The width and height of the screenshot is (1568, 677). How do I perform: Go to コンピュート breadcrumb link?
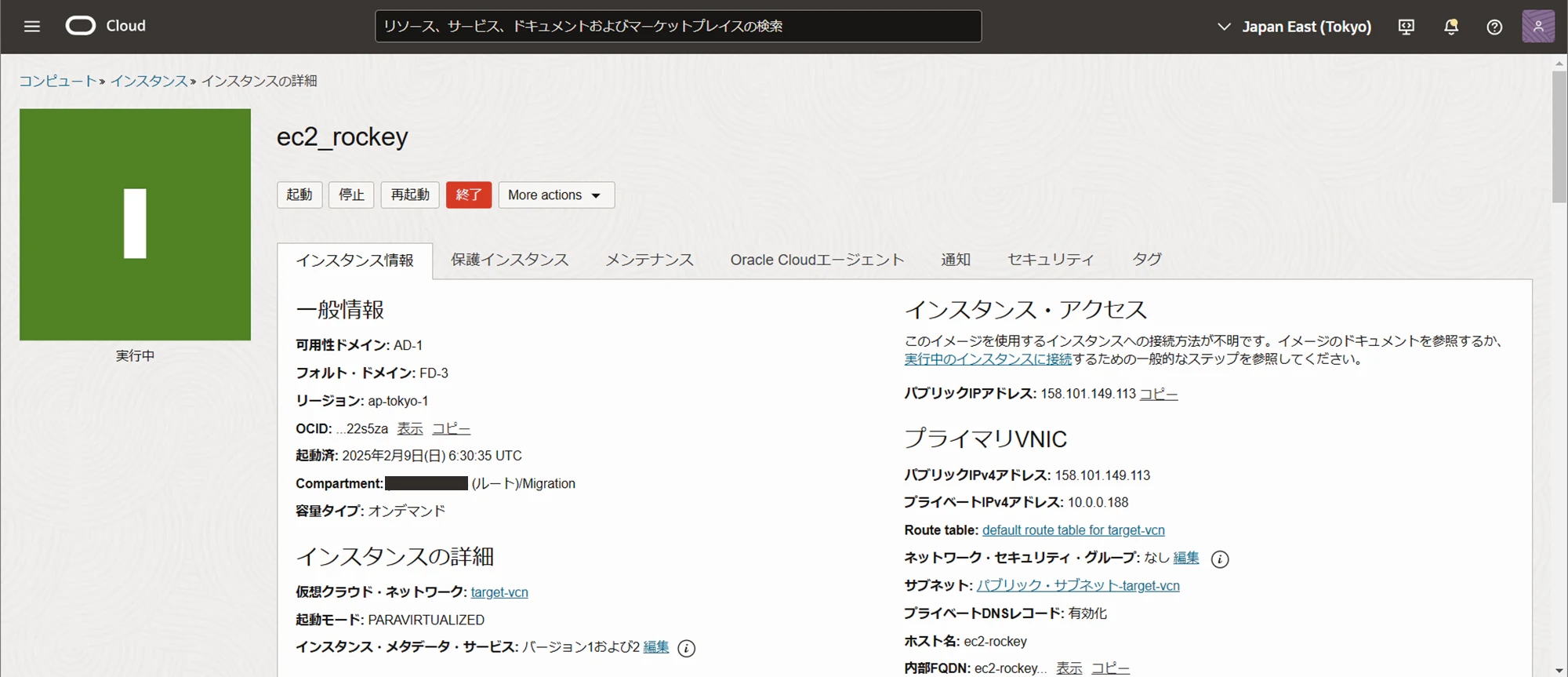tap(58, 81)
